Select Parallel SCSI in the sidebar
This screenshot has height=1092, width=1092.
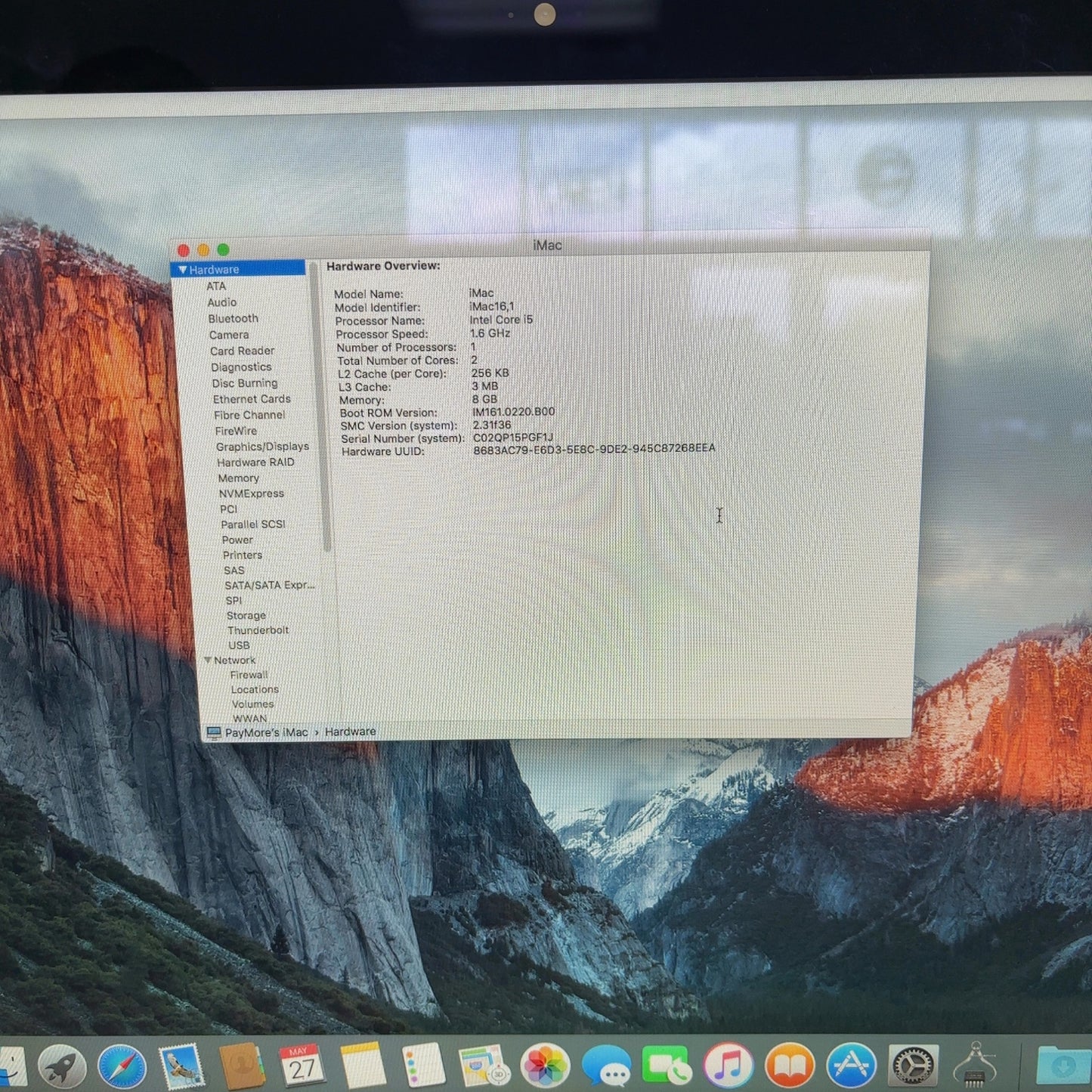click(x=253, y=524)
